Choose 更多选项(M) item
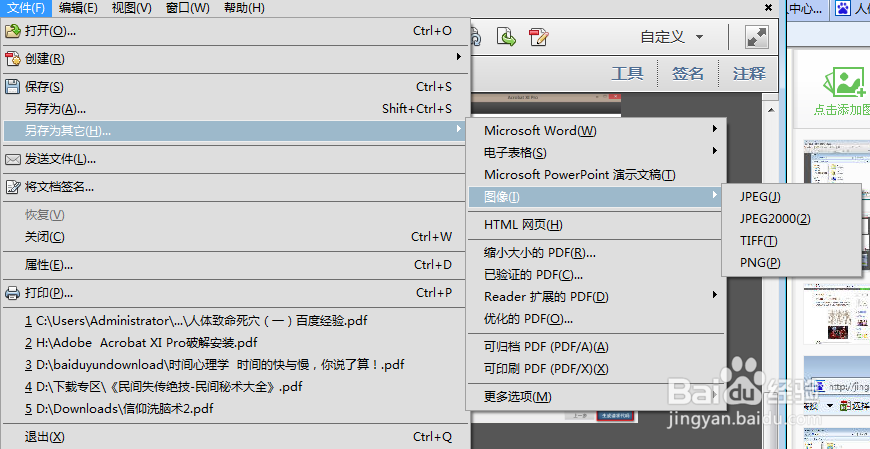The width and height of the screenshot is (870, 449). point(596,397)
